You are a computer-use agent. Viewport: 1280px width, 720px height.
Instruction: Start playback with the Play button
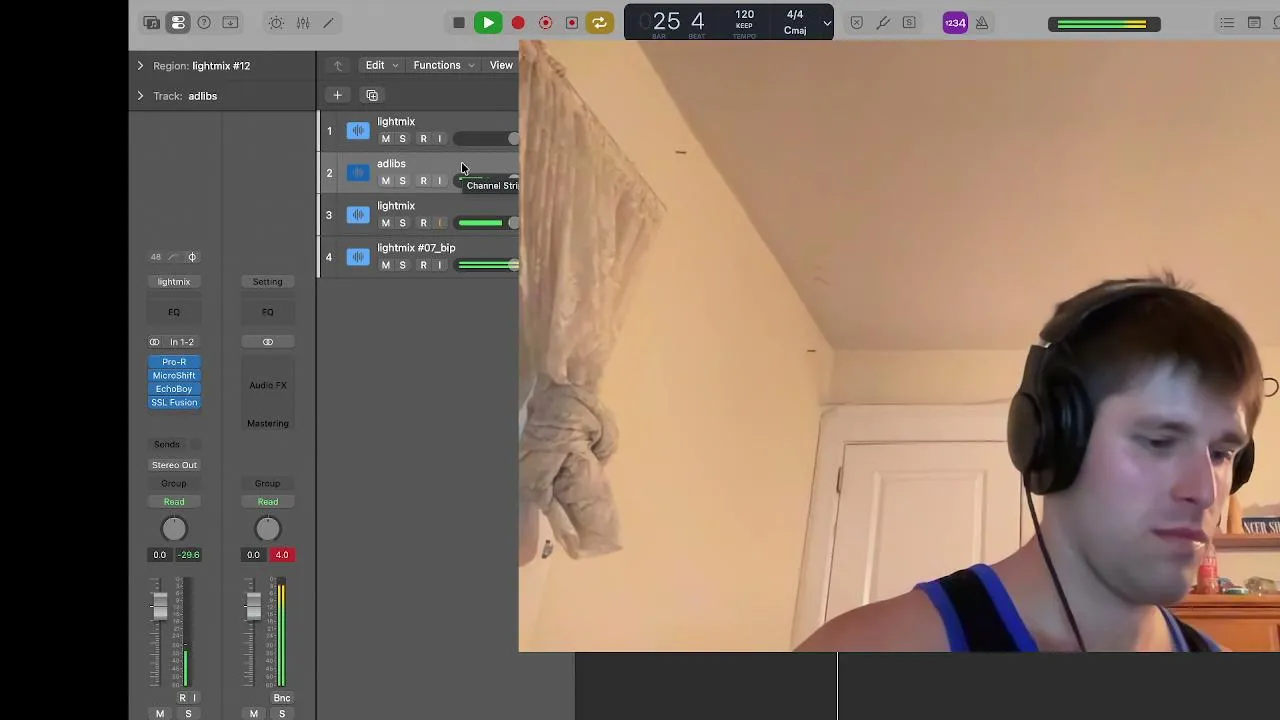488,23
